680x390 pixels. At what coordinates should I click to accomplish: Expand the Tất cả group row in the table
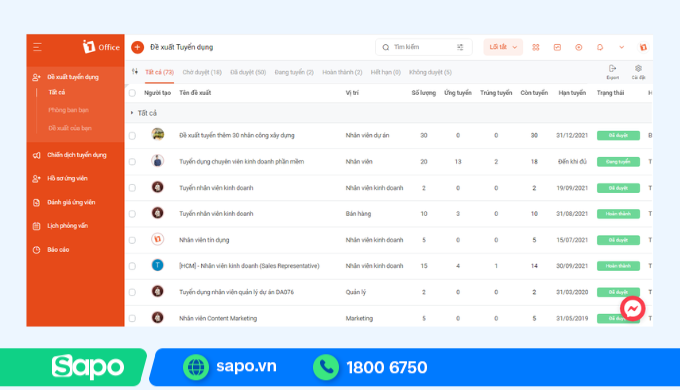tap(132, 113)
